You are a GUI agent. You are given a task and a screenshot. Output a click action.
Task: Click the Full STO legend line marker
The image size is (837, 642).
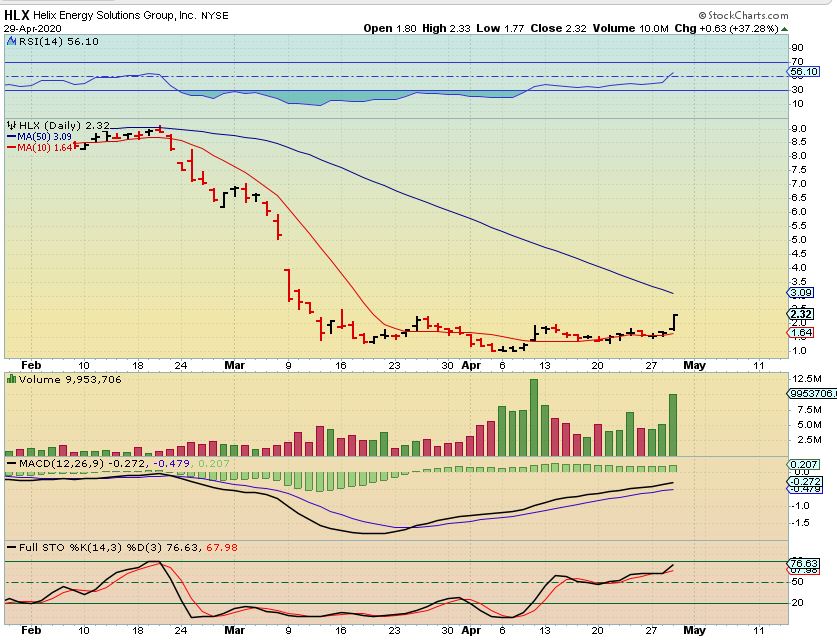(x=11, y=548)
